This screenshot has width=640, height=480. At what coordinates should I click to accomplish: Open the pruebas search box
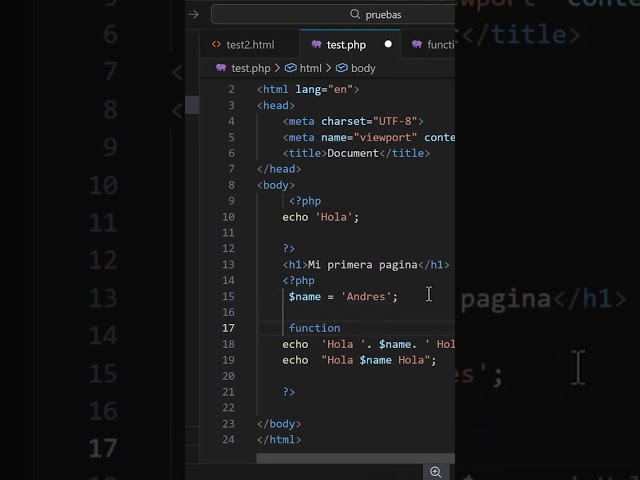[333, 15]
